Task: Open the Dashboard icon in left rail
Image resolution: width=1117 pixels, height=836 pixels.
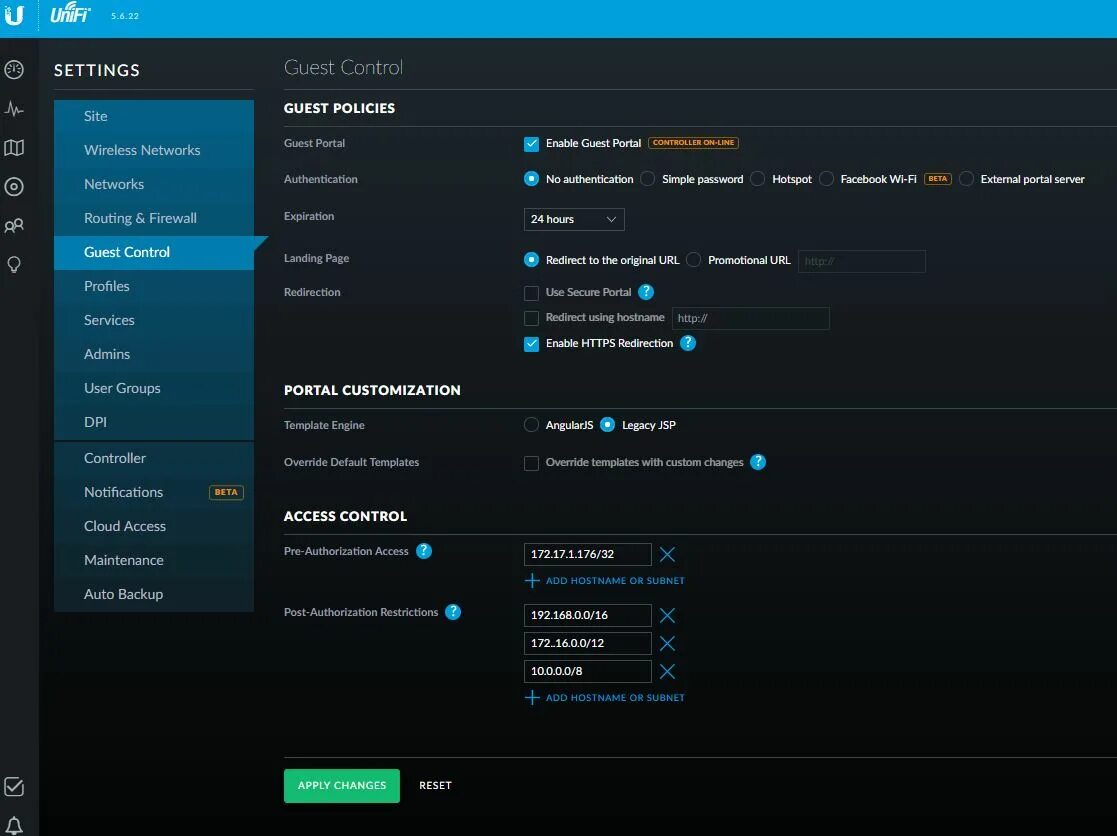Action: tap(14, 69)
